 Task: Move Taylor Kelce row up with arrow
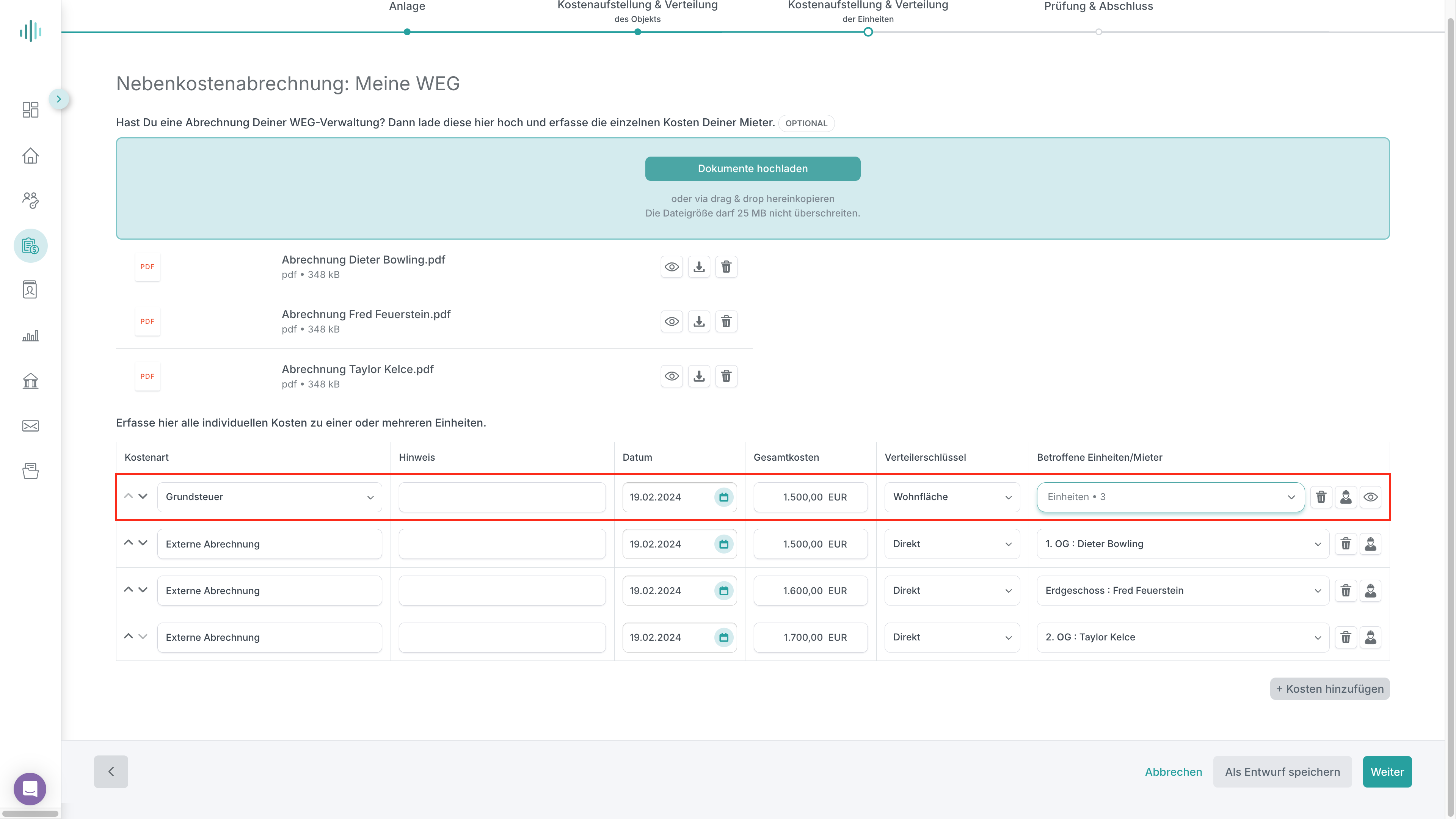(x=128, y=637)
